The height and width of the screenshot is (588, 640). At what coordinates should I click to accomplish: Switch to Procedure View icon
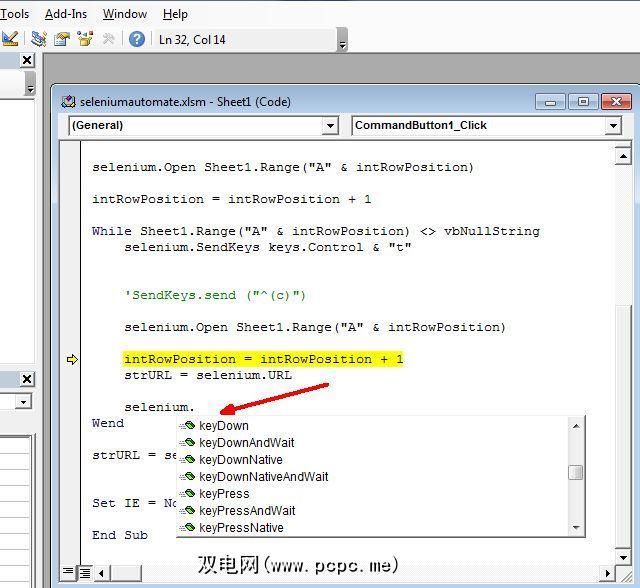point(68,572)
